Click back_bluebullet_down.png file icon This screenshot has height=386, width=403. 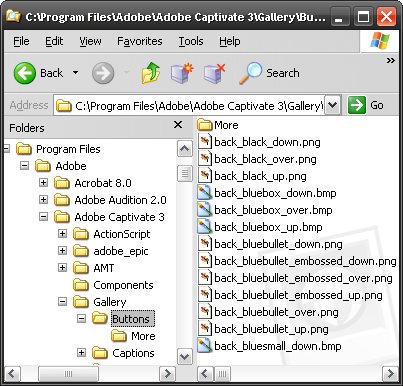click(204, 244)
